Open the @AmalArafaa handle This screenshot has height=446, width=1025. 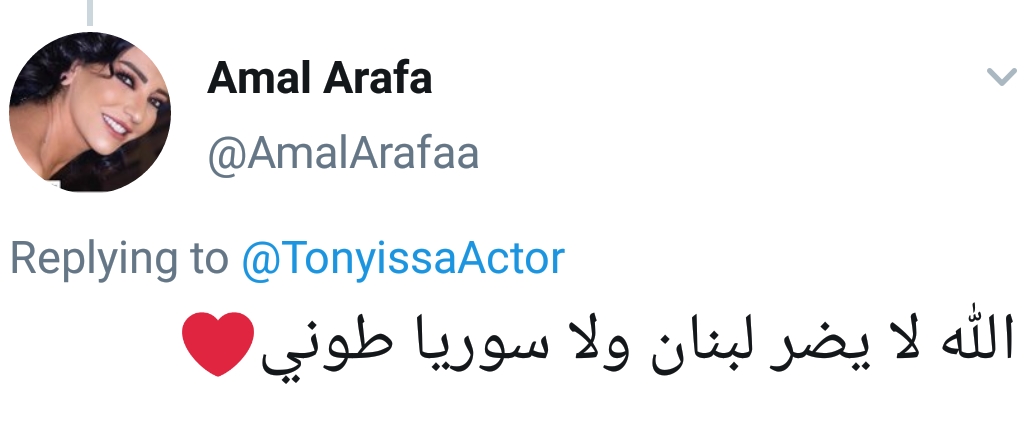[x=343, y=154]
